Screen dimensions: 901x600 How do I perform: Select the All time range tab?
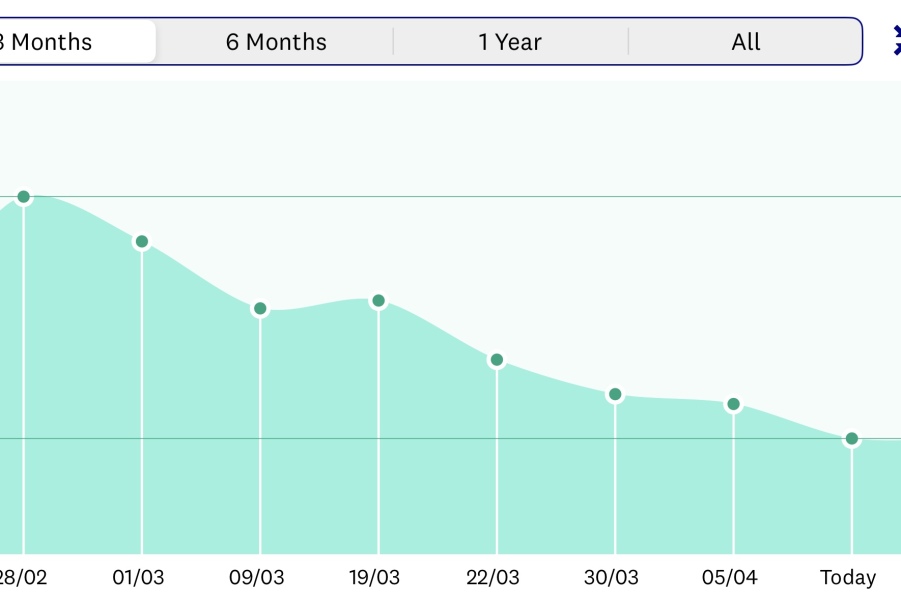tap(746, 42)
